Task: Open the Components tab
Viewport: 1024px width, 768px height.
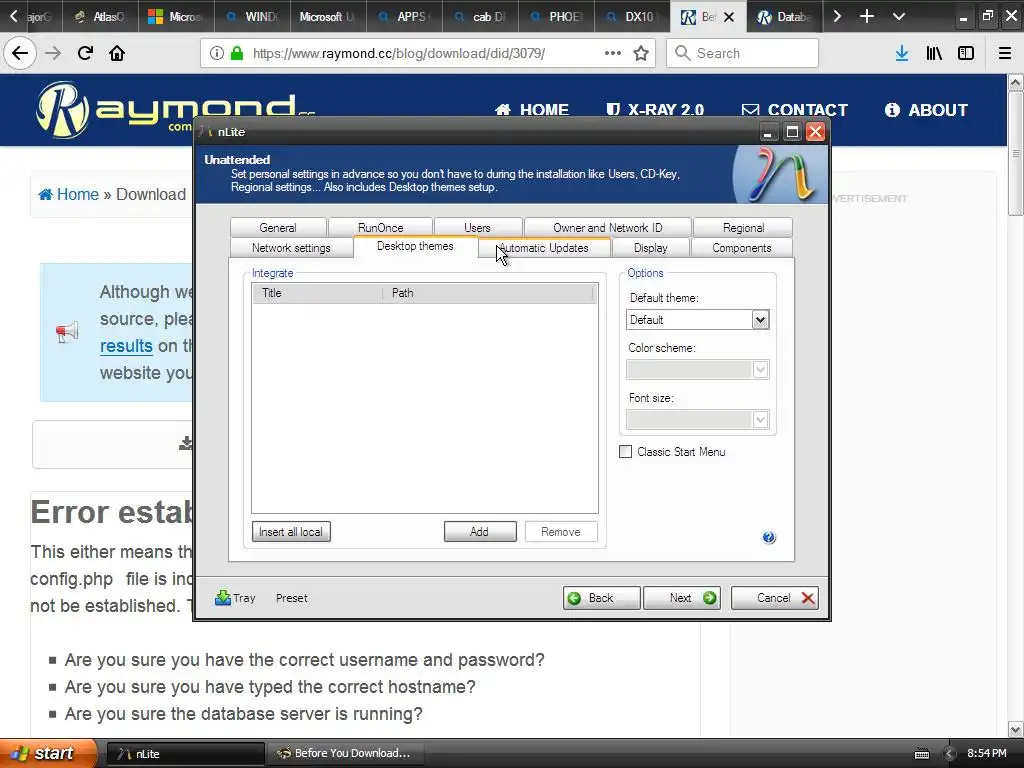Action: tap(742, 248)
